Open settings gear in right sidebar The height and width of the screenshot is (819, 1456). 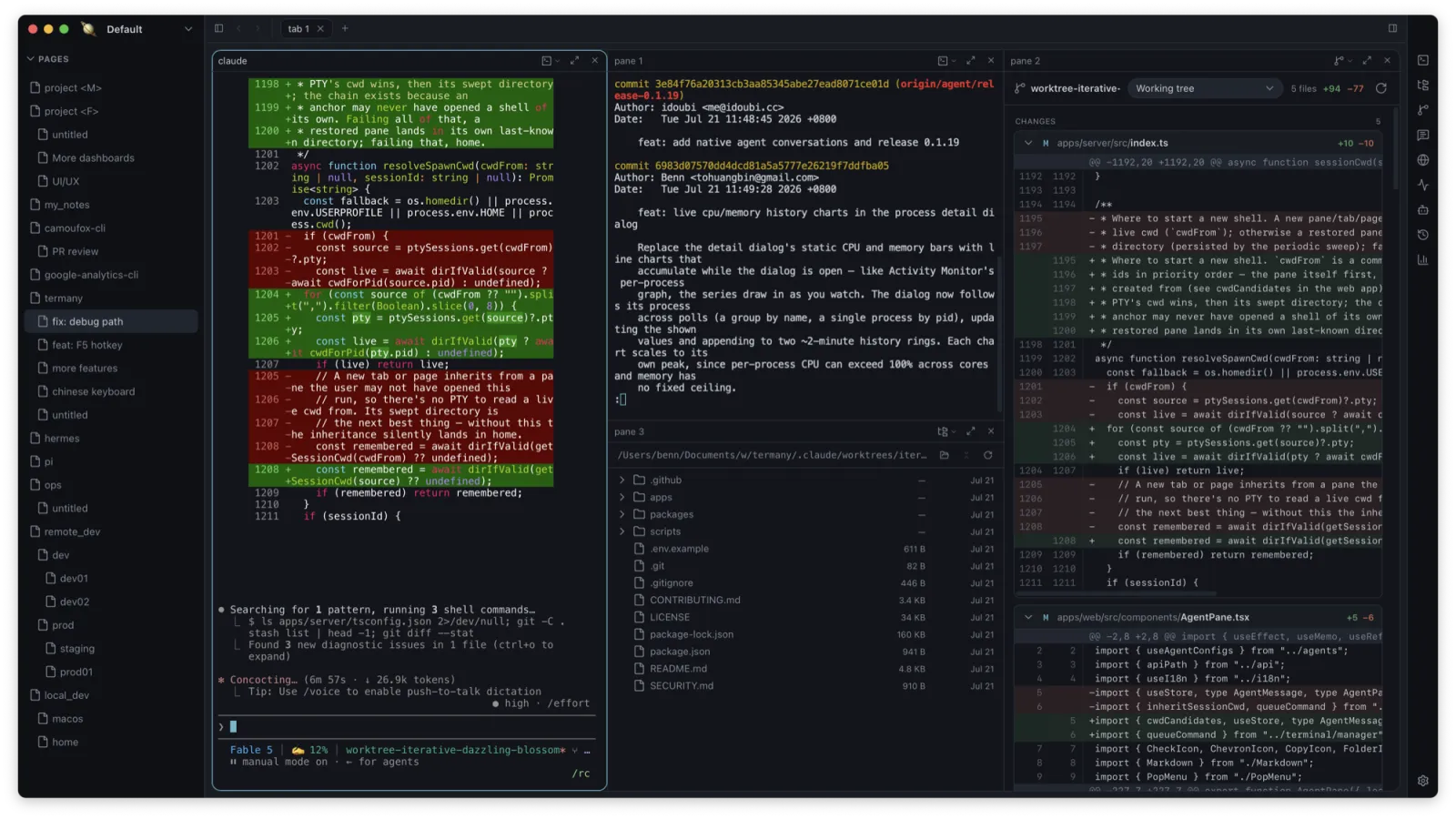click(x=1422, y=781)
